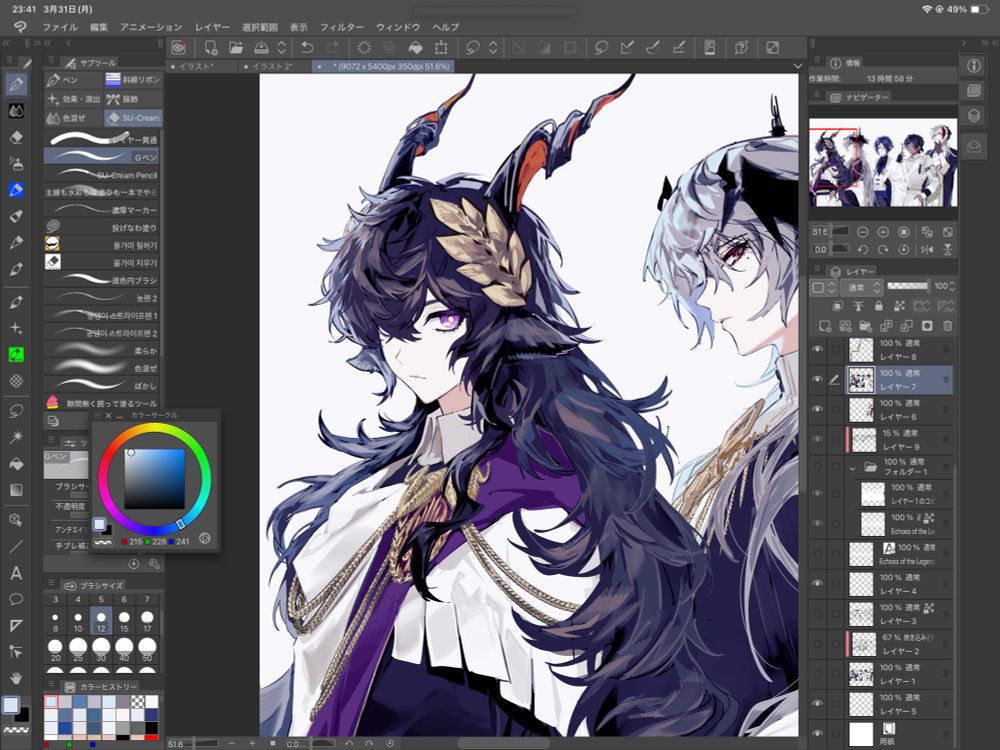Select the Hand move tool
This screenshot has height=750, width=1000.
click(x=17, y=678)
